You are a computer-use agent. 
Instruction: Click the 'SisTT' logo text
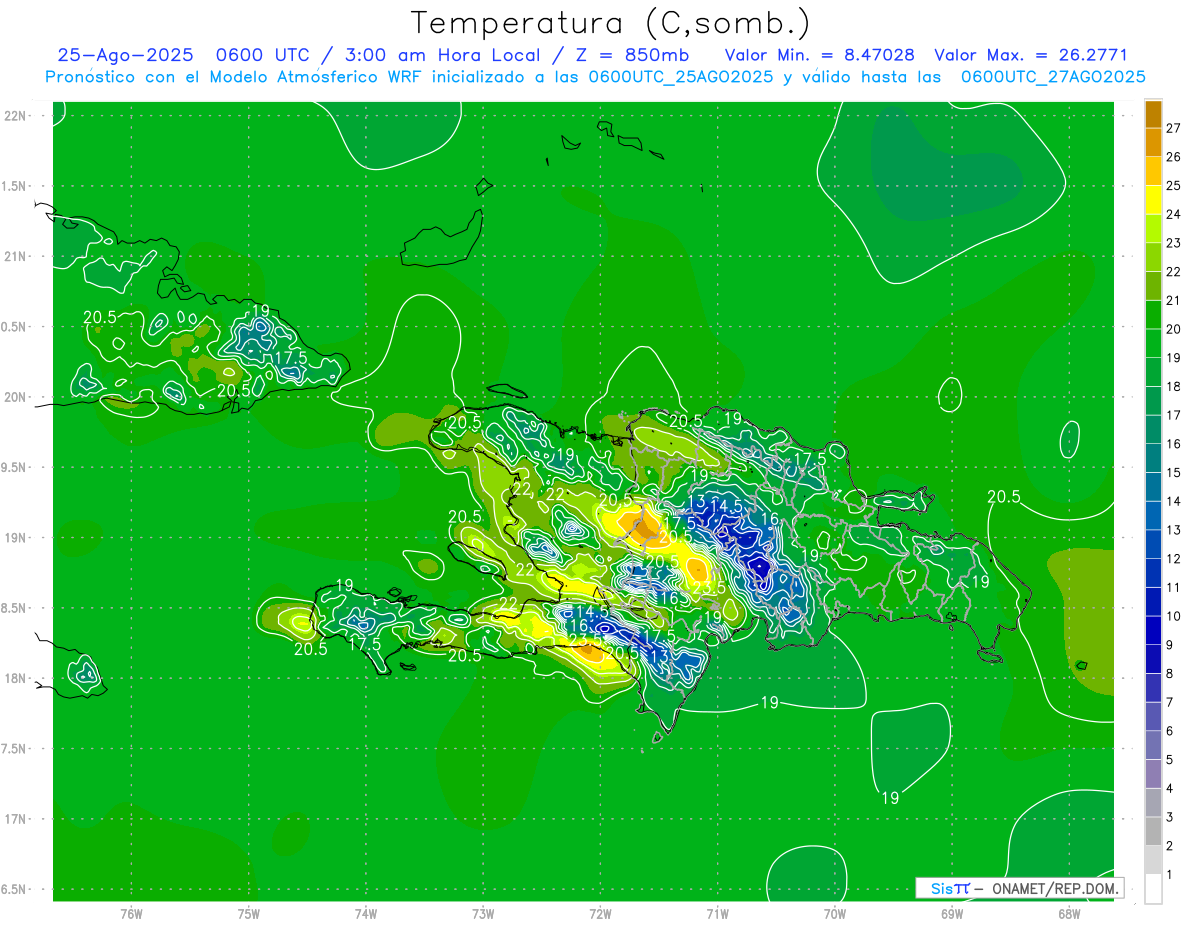click(x=950, y=888)
